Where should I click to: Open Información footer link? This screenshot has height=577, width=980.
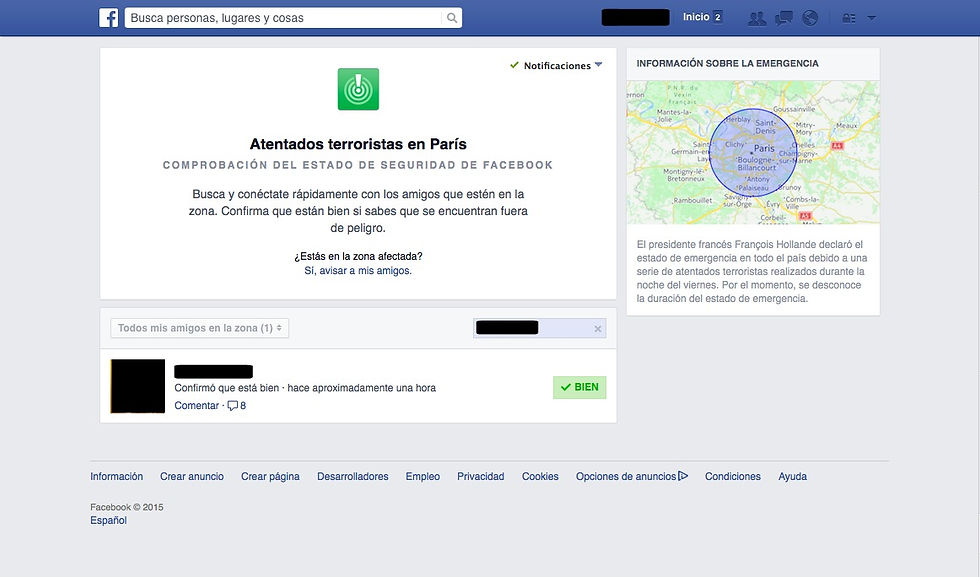pyautogui.click(x=116, y=476)
